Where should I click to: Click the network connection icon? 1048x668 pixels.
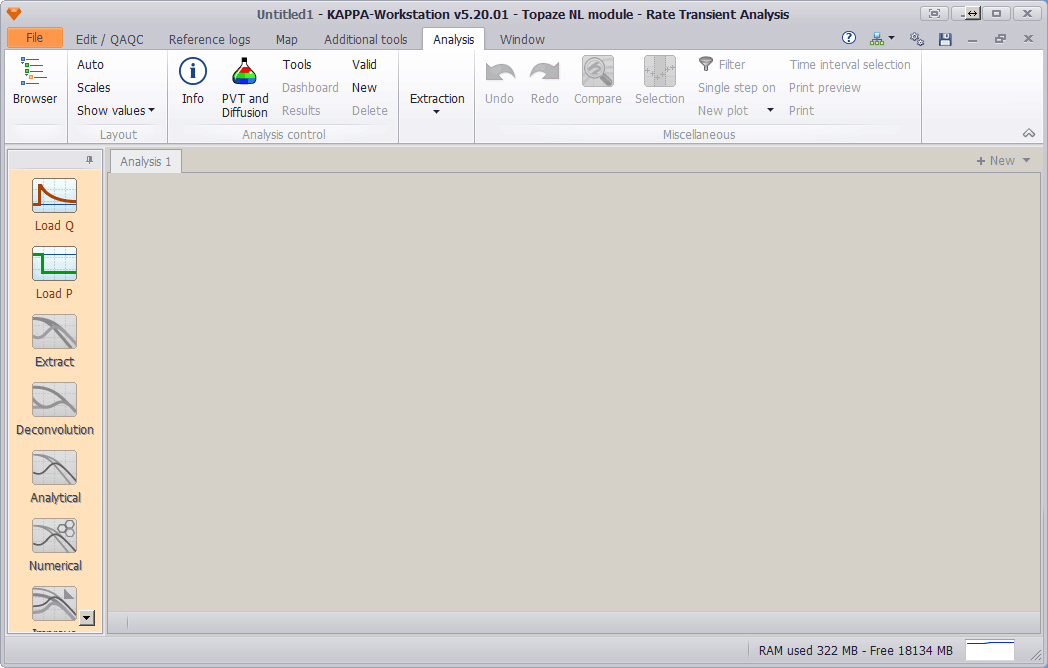click(x=877, y=39)
